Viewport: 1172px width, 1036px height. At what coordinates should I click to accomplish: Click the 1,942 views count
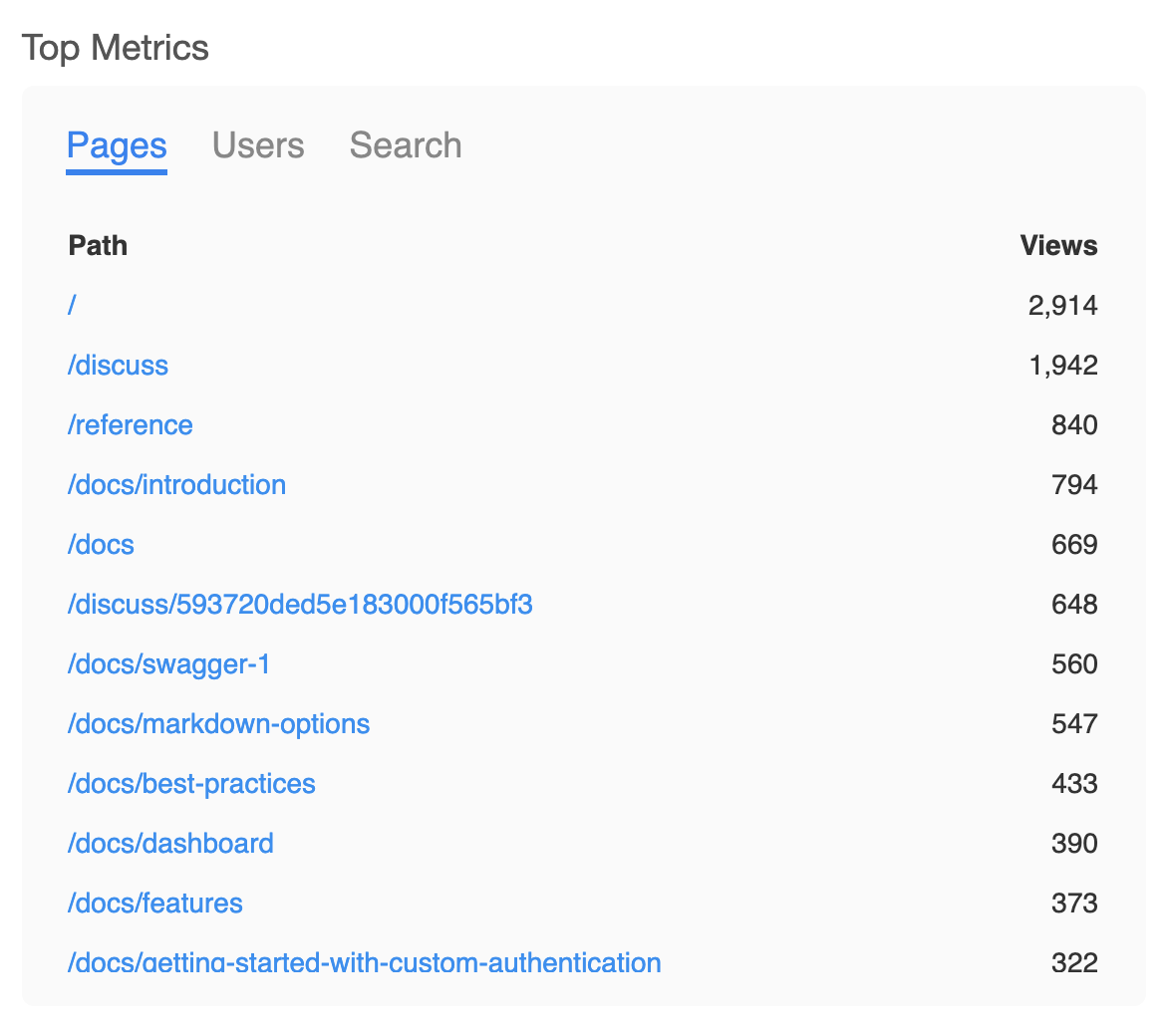click(x=1062, y=366)
